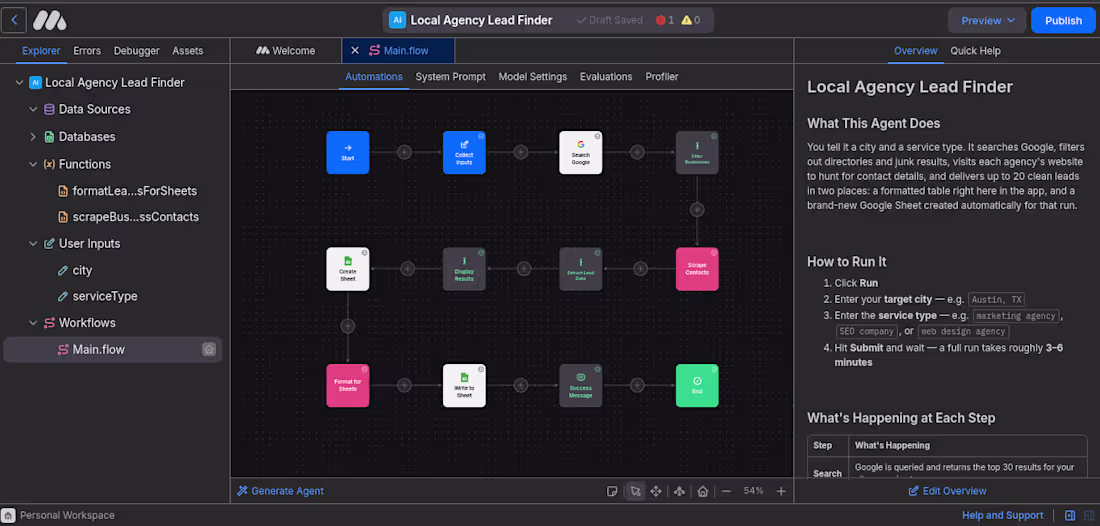Activate the pointer select tool
This screenshot has height=526, width=1100.
coord(635,491)
